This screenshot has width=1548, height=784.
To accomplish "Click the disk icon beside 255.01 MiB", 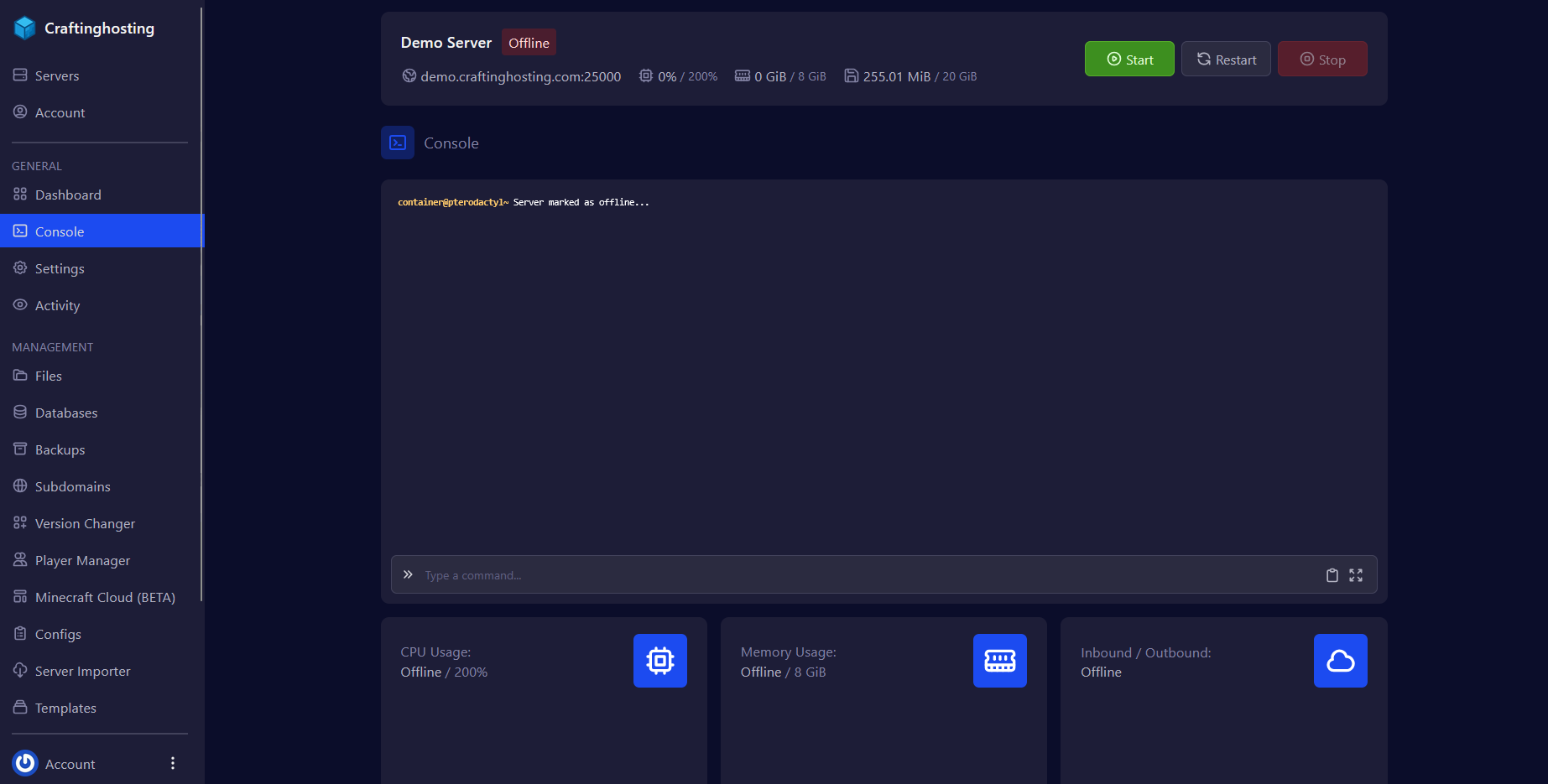I will pos(851,75).
